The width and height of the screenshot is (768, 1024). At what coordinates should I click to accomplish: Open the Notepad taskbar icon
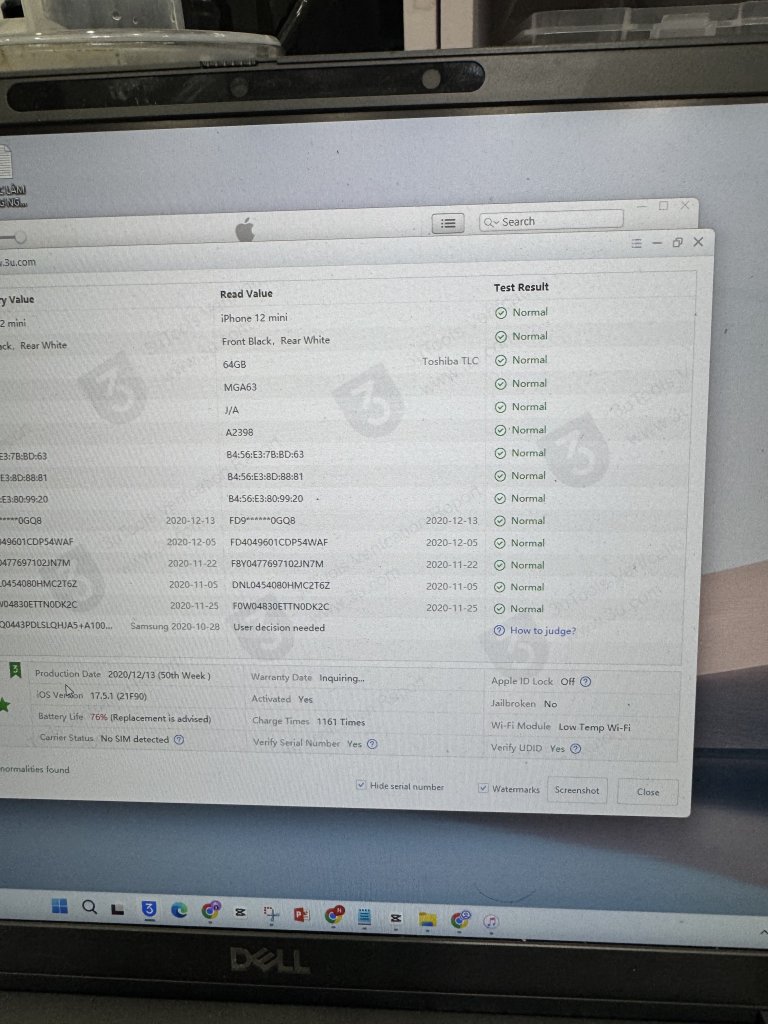[364, 916]
